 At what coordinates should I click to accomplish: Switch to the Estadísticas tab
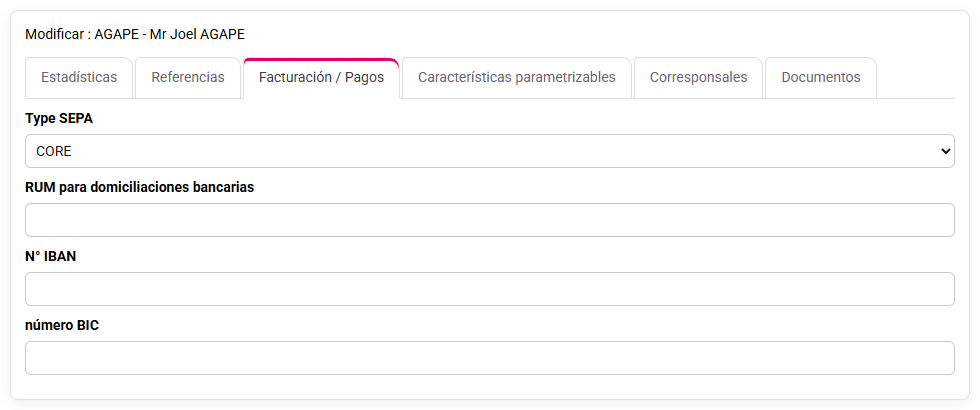point(79,78)
